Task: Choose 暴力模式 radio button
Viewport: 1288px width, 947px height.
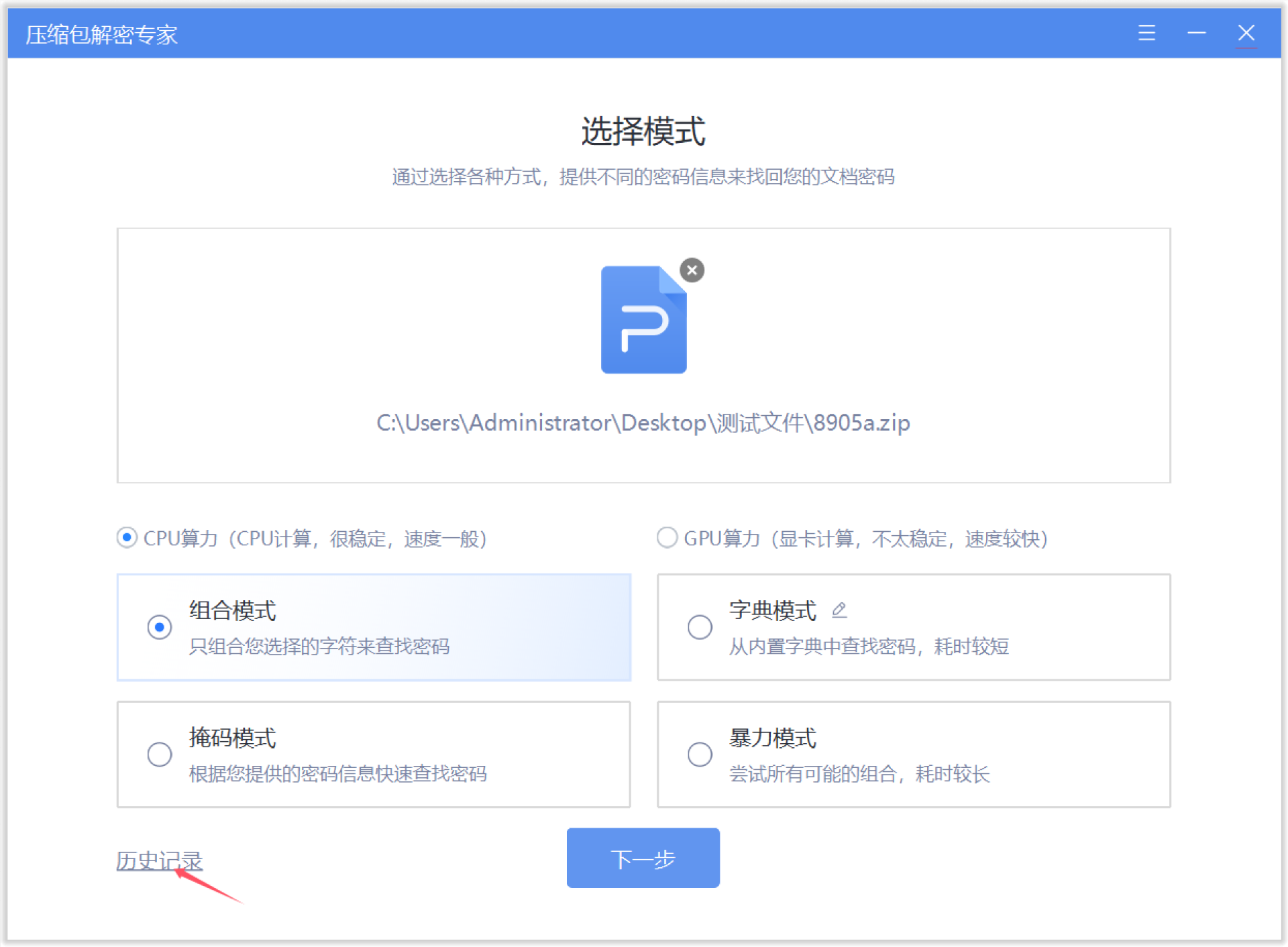Action: click(700, 755)
